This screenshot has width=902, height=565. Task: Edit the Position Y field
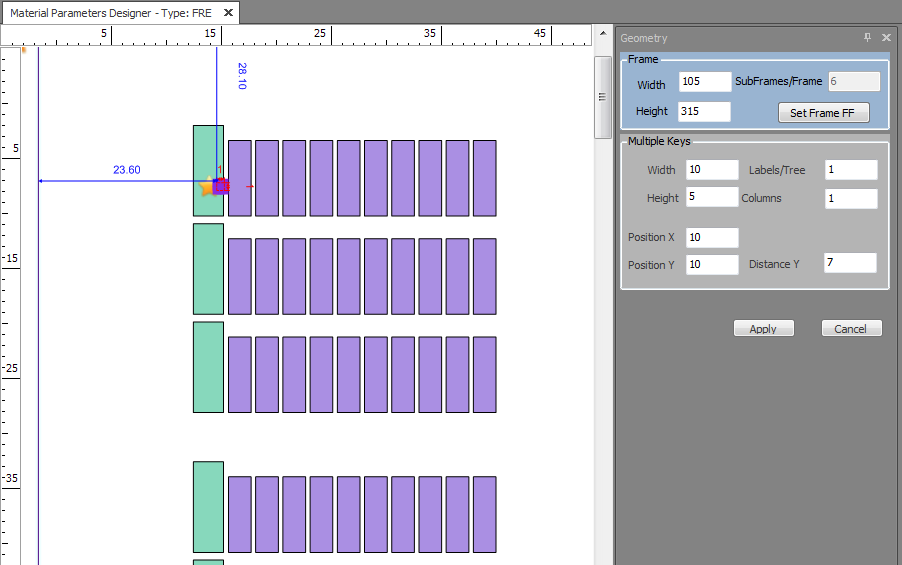pyautogui.click(x=712, y=265)
